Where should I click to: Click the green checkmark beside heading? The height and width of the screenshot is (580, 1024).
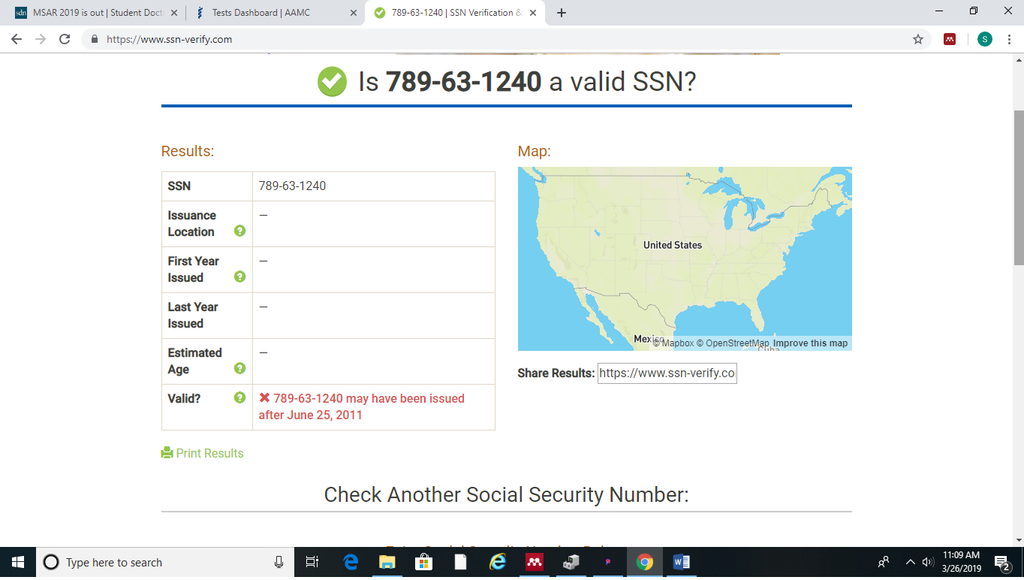332,82
